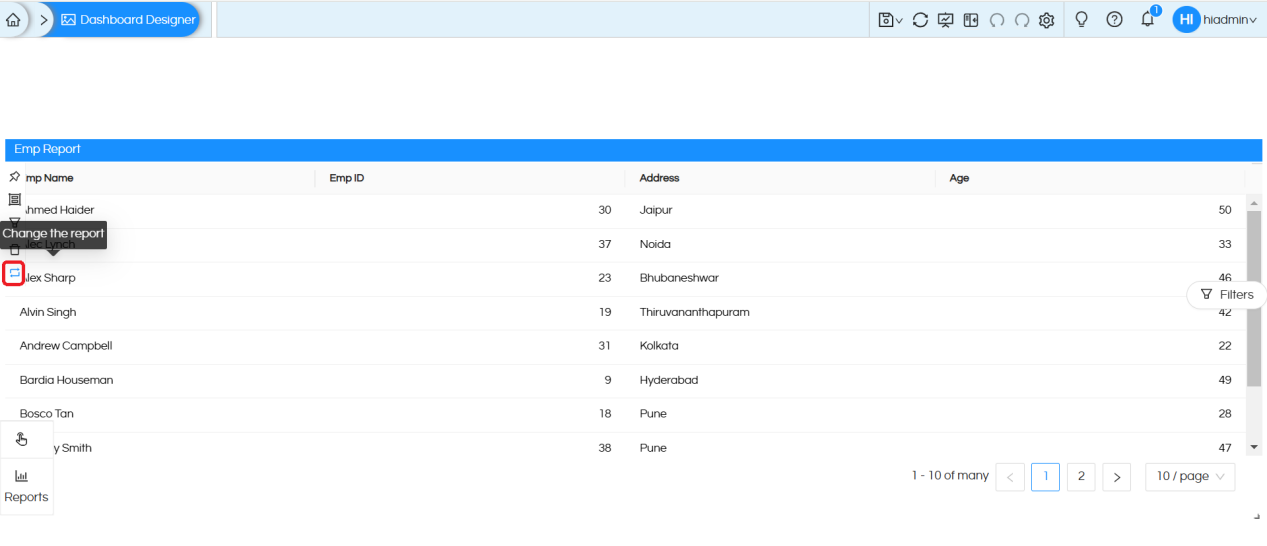
Task: Expand the hiadmin user menu
Action: point(1230,20)
